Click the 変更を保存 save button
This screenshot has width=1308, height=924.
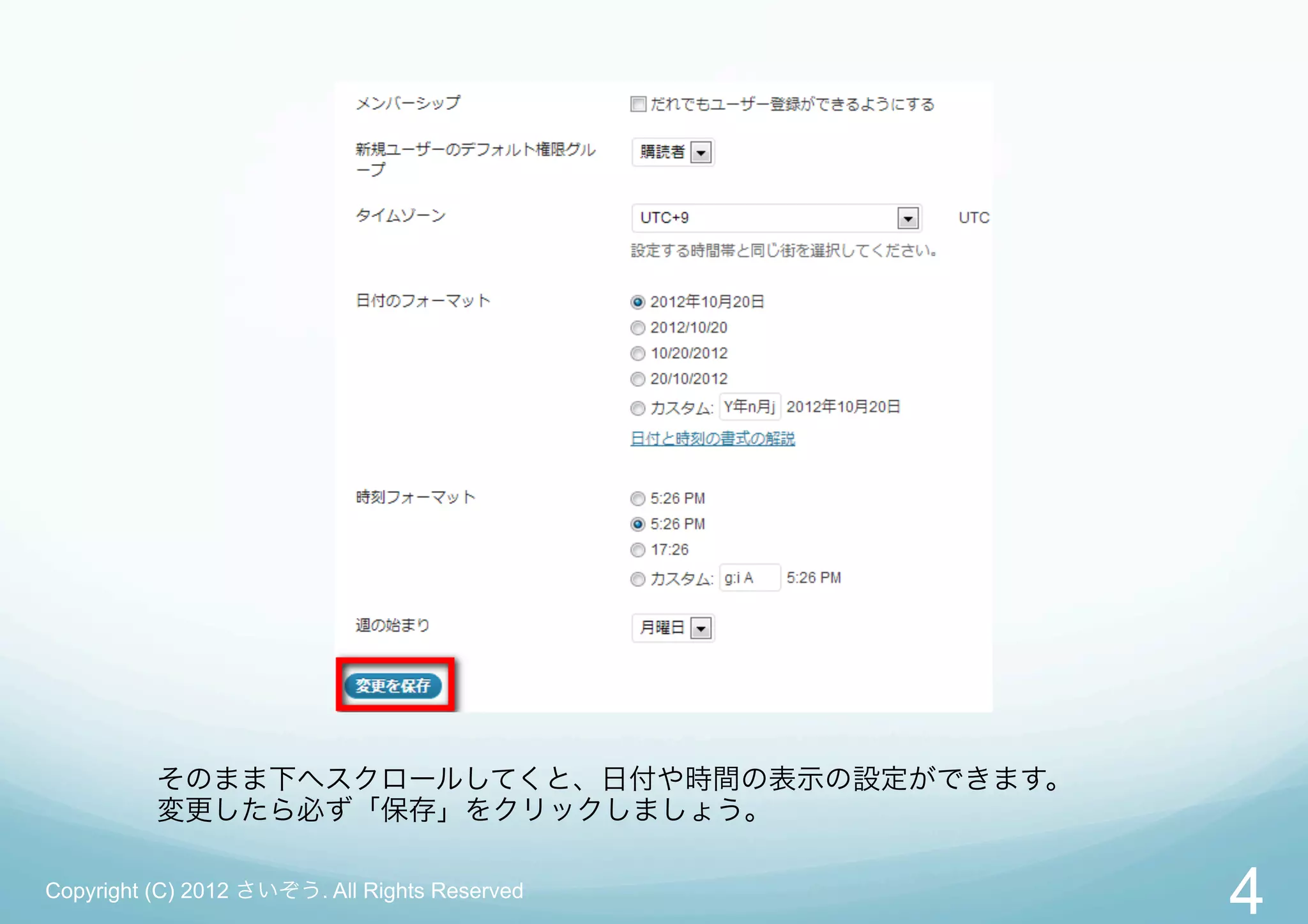point(393,686)
